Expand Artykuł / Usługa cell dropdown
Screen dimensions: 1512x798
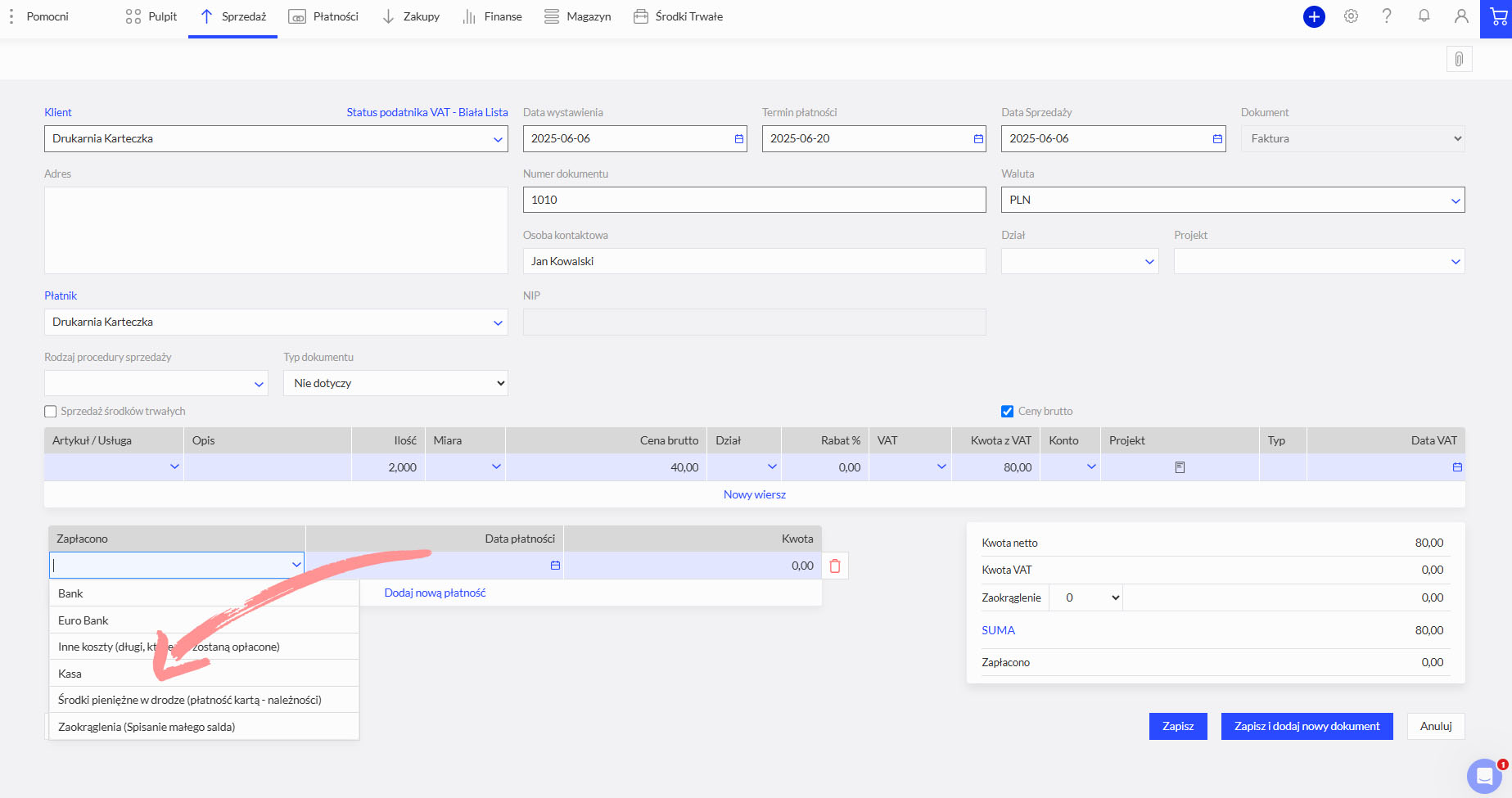point(174,467)
